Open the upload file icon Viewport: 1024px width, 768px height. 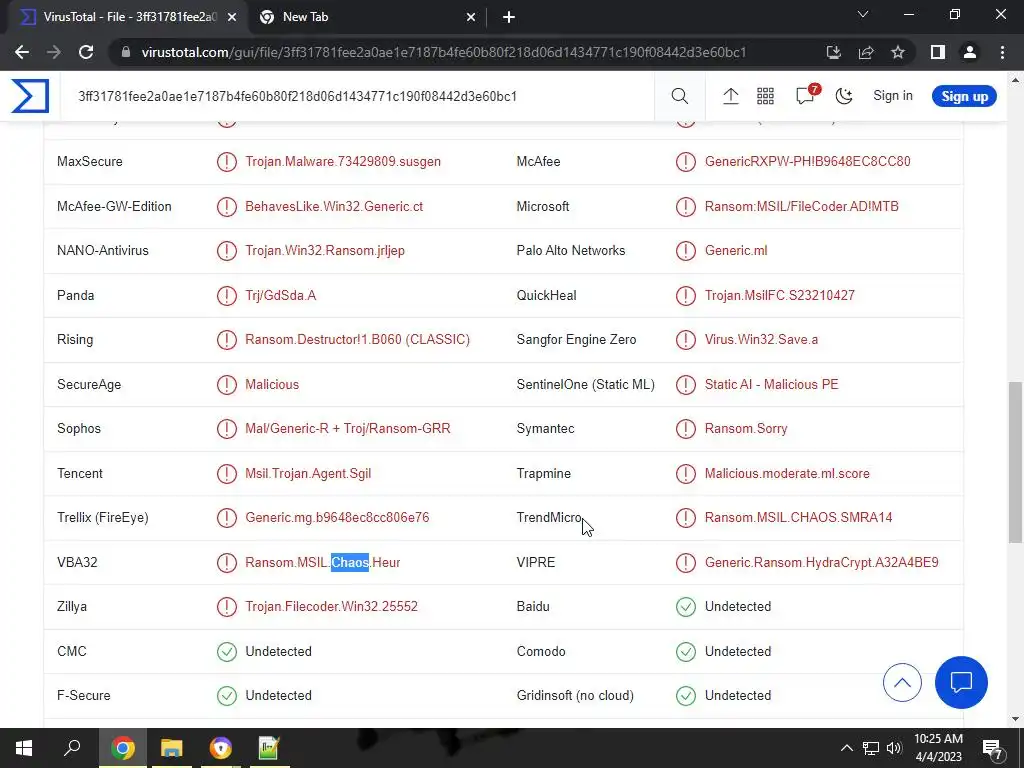(x=731, y=96)
